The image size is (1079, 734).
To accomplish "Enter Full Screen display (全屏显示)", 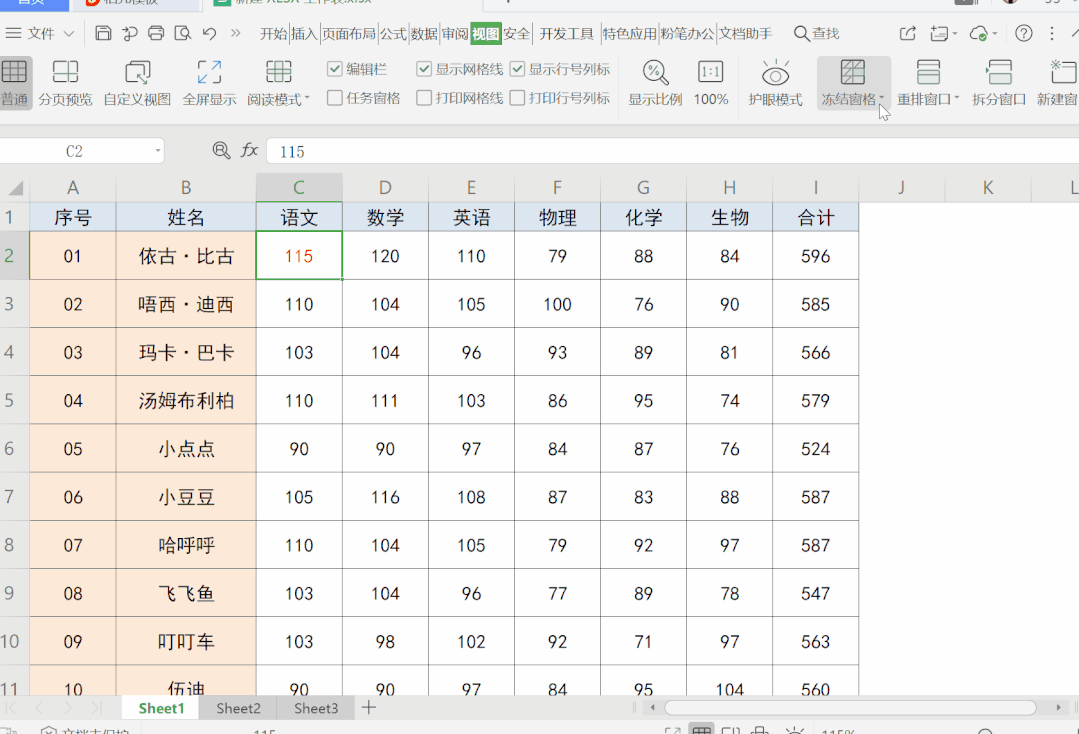I will pos(209,82).
